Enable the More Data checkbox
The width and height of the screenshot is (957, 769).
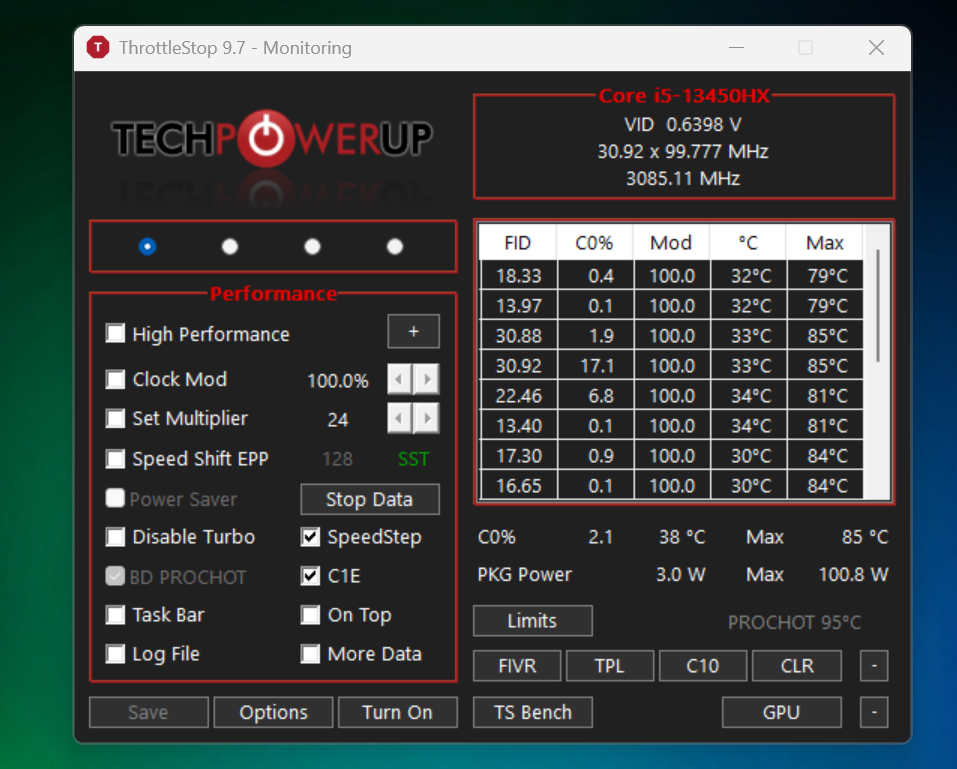coord(310,654)
